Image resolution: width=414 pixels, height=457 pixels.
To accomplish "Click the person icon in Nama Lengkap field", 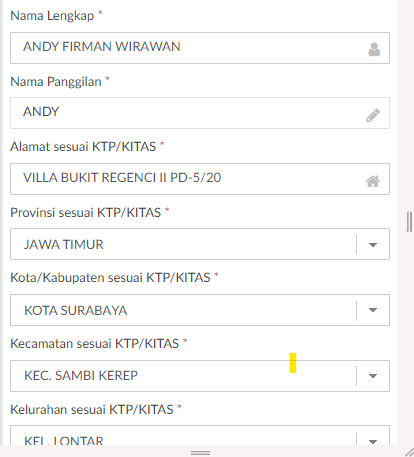I will pos(374,49).
